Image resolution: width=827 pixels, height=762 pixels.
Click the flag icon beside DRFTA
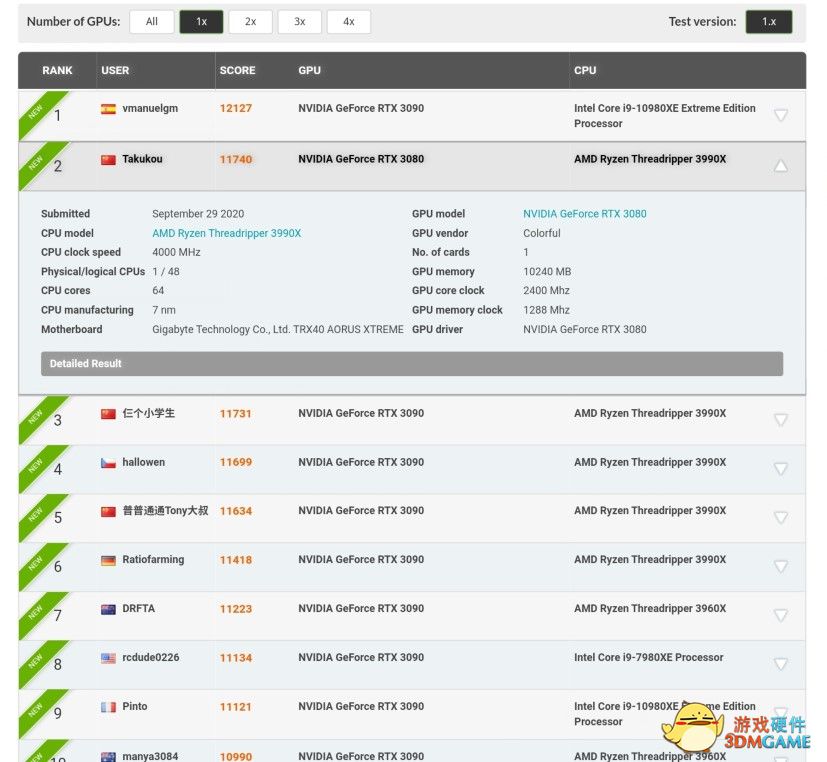108,609
